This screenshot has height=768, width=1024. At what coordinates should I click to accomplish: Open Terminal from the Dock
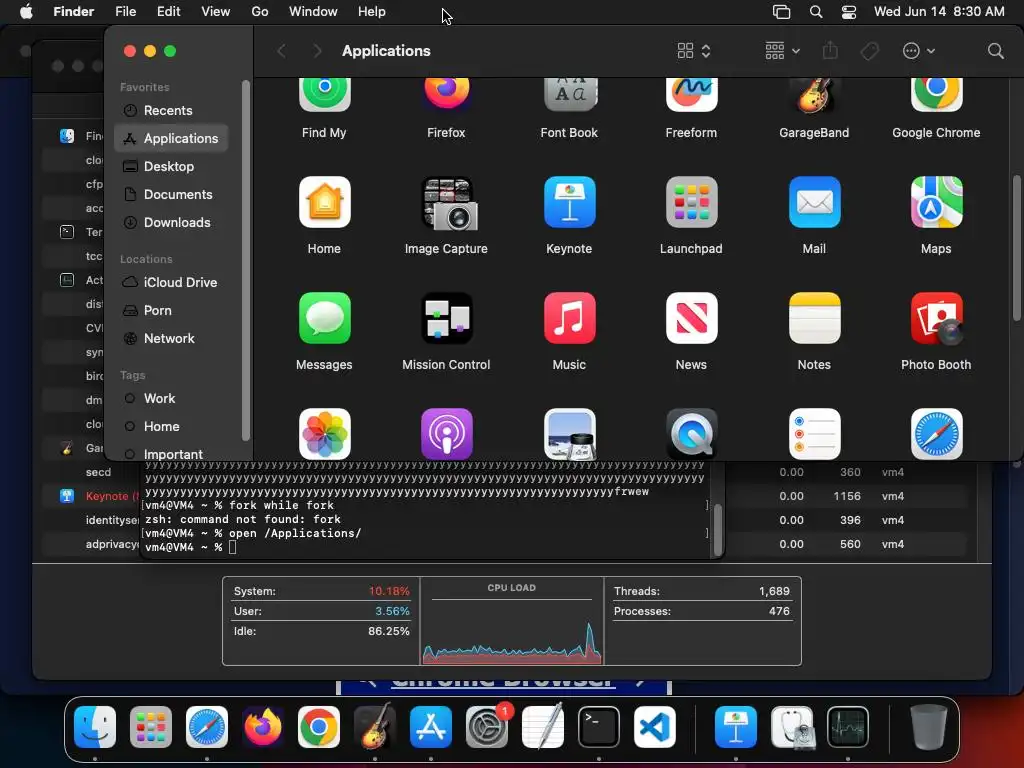pyautogui.click(x=599, y=727)
